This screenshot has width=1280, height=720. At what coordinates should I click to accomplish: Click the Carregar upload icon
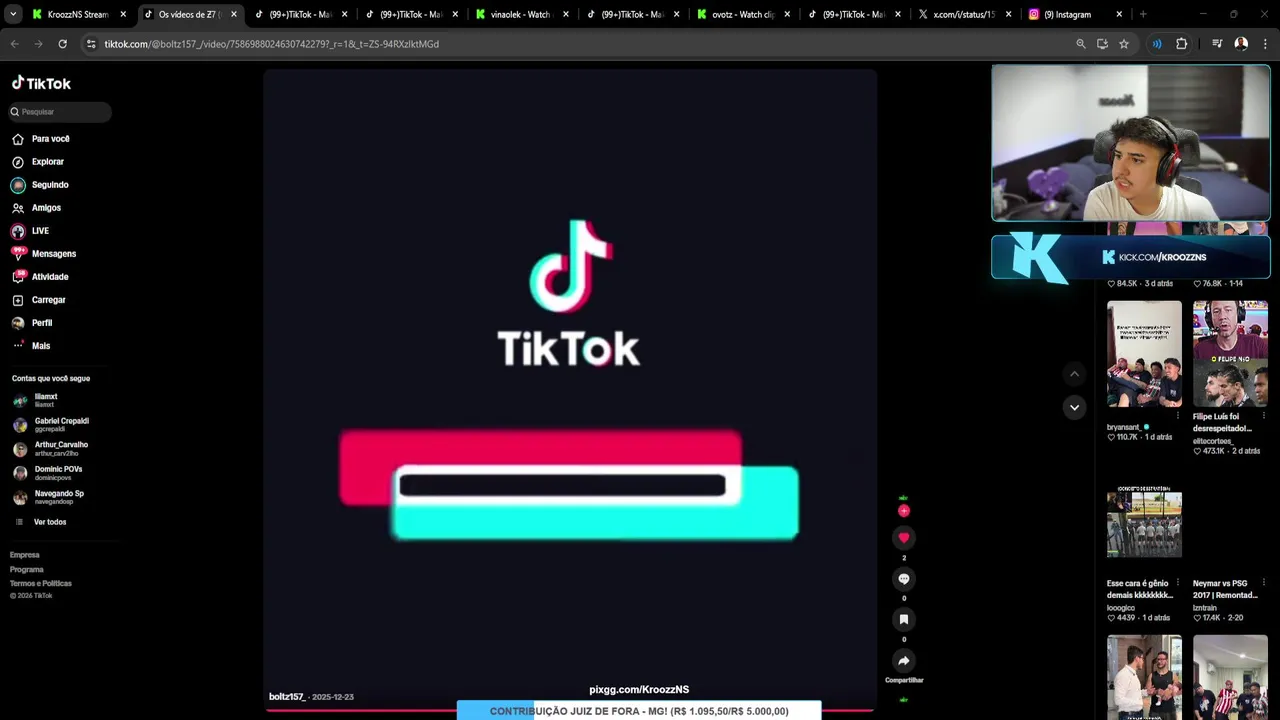pos(18,300)
